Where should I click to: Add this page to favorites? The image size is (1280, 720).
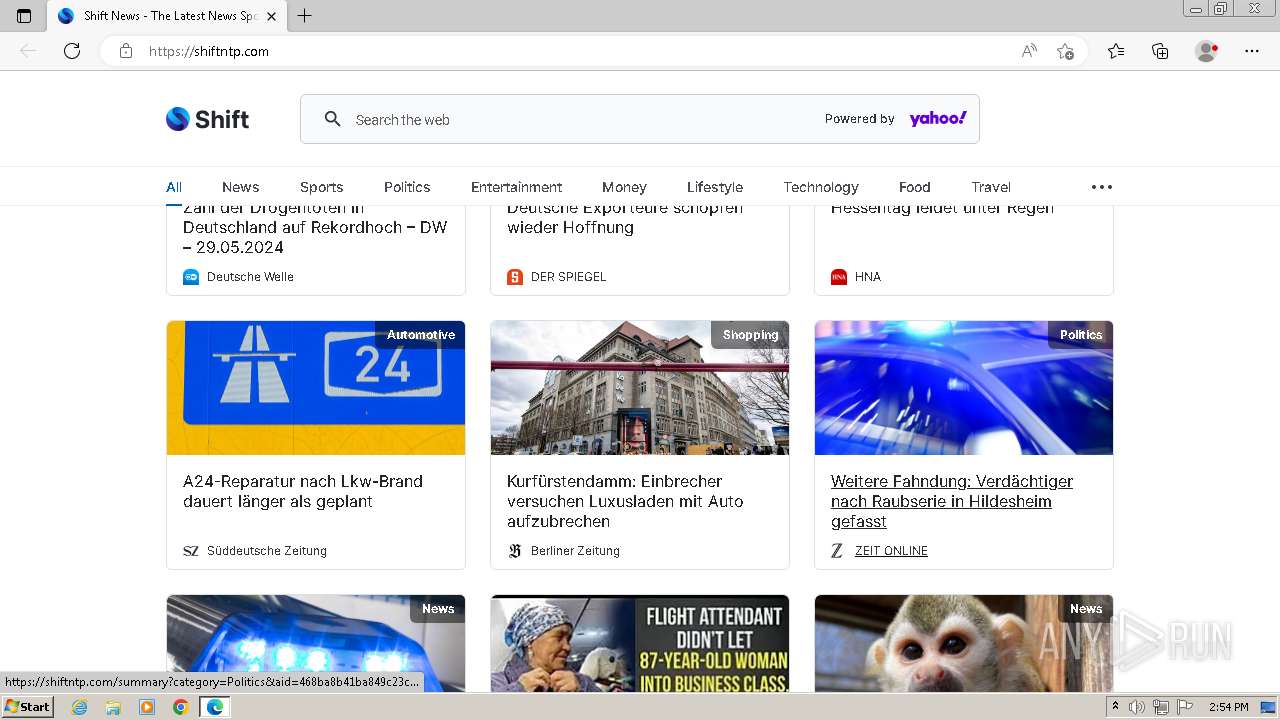click(1066, 51)
